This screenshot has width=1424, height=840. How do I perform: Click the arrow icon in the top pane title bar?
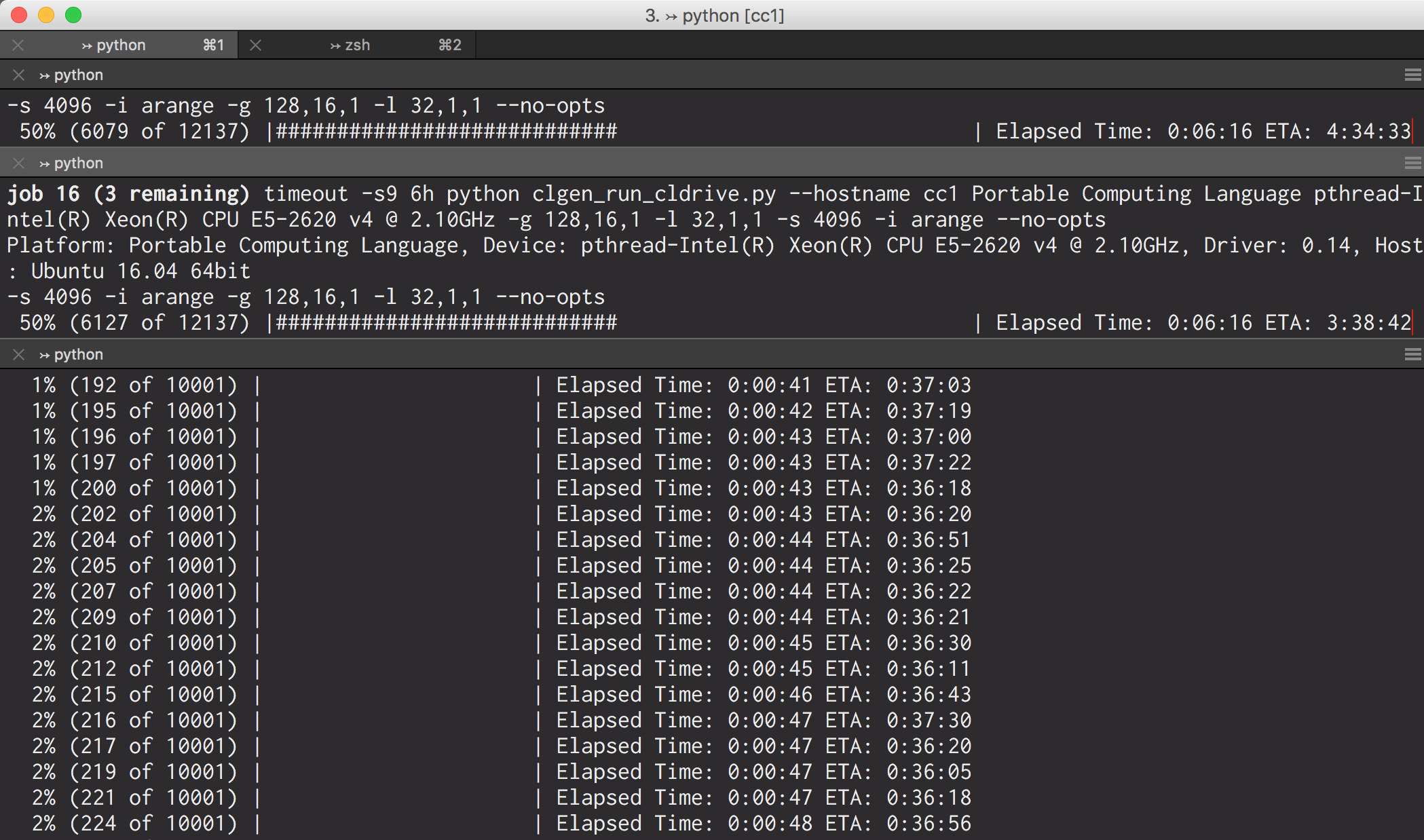(x=45, y=75)
